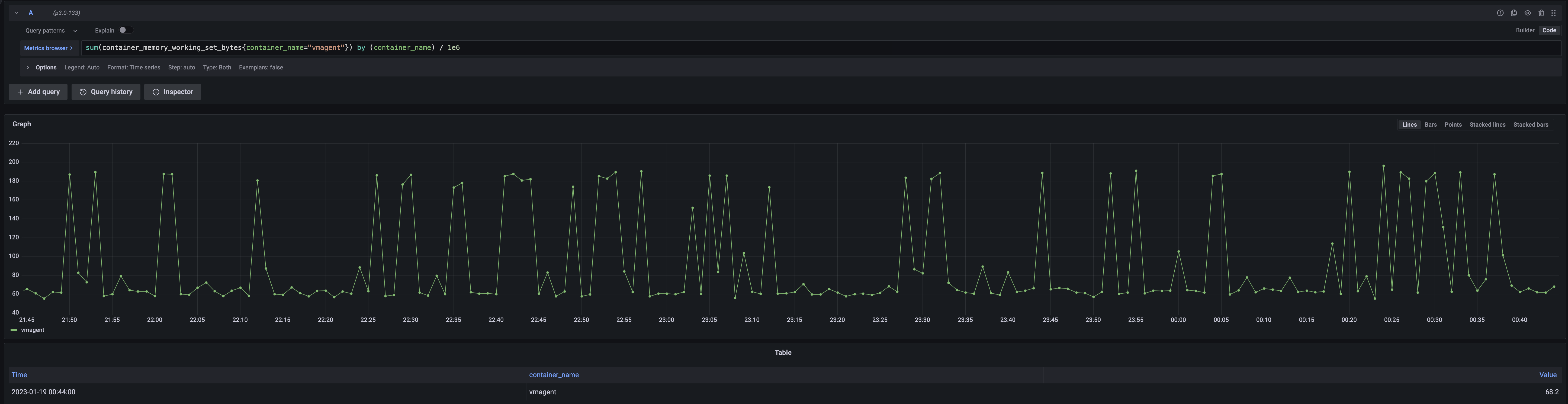1568x404 pixels.
Task: Hide the query response with the eye icon
Action: pyautogui.click(x=1527, y=12)
